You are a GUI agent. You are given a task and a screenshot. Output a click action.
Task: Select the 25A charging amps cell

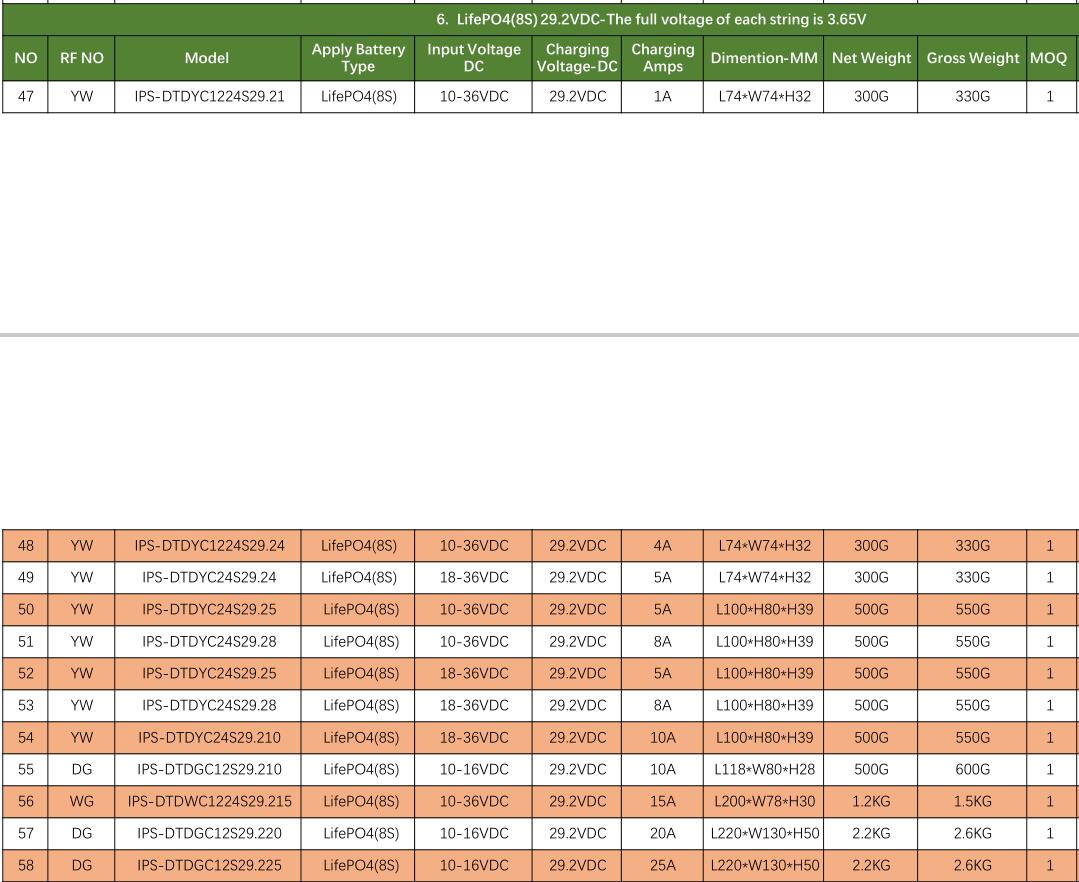click(663, 865)
